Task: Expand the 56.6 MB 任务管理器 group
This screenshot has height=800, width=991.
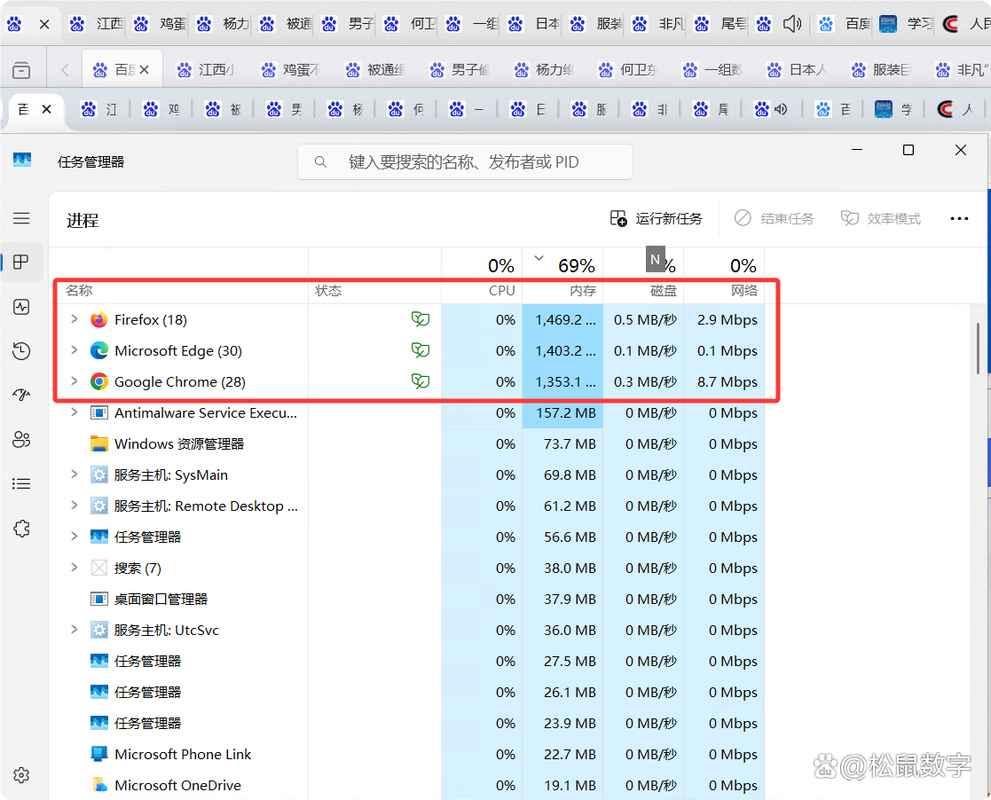Action: click(x=74, y=536)
